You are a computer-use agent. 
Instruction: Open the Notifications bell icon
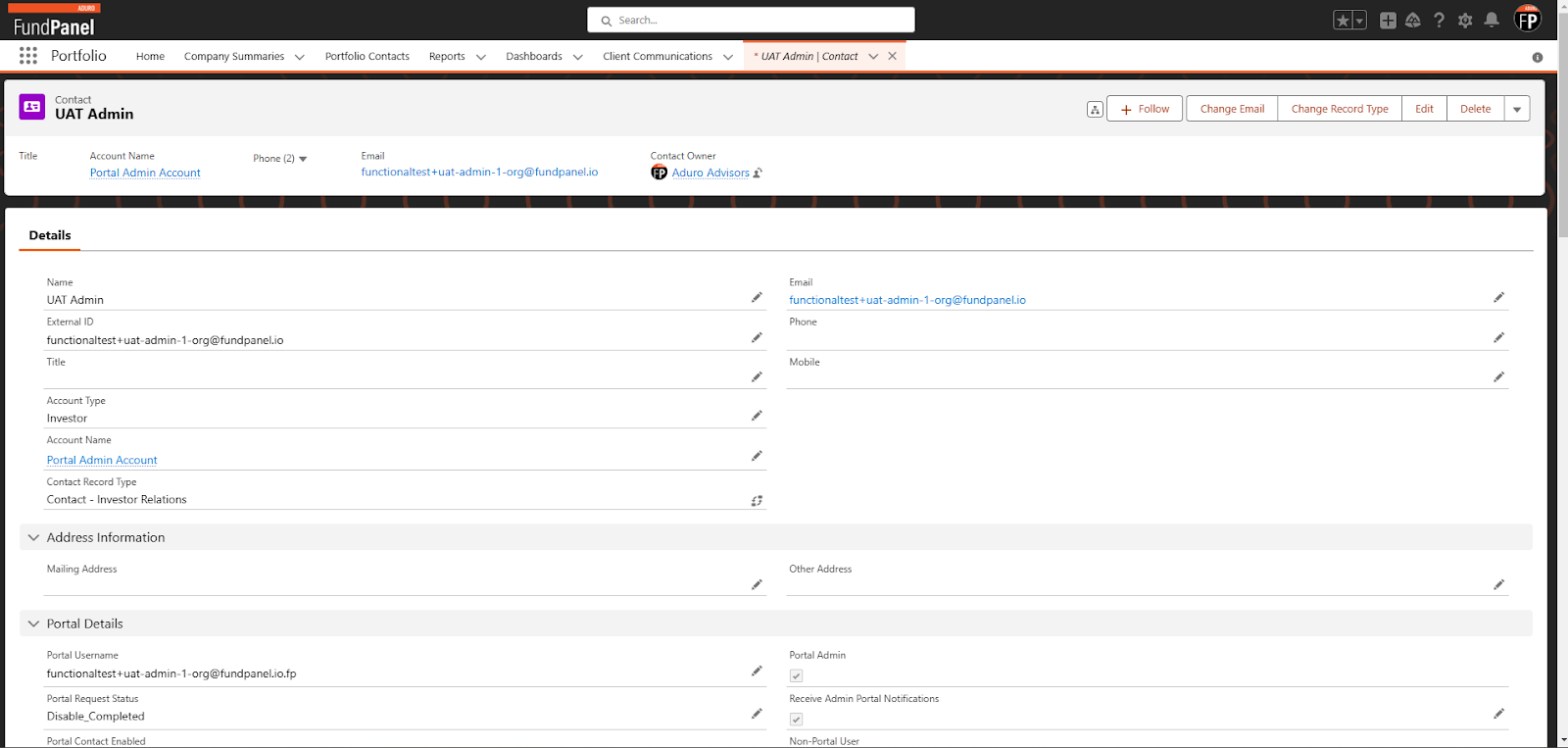point(1492,20)
